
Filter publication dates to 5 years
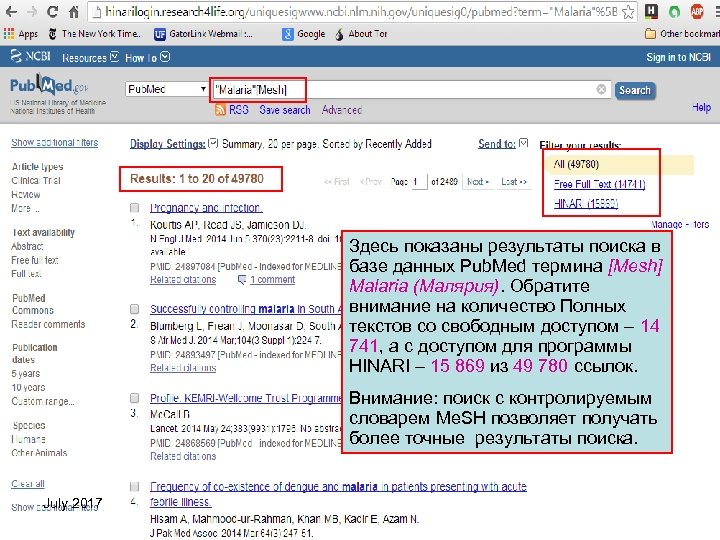click(x=26, y=373)
